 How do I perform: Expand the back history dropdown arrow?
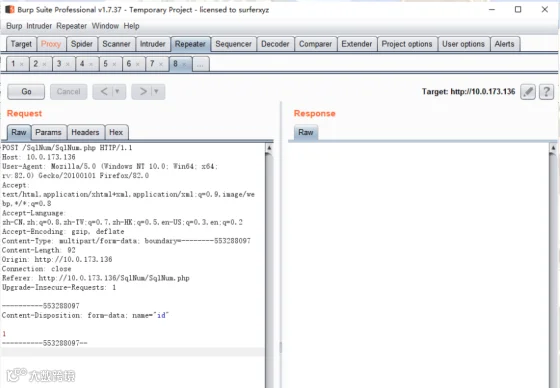click(117, 91)
